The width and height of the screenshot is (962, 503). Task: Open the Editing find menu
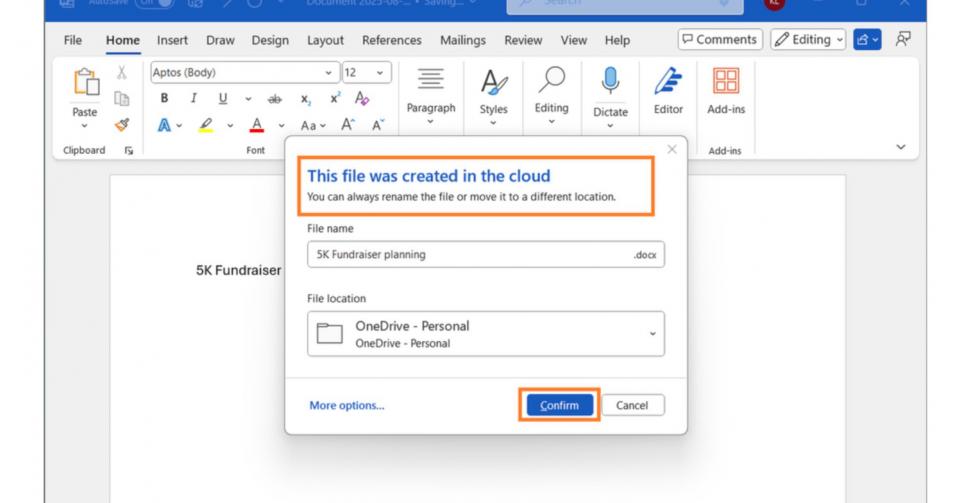(552, 96)
